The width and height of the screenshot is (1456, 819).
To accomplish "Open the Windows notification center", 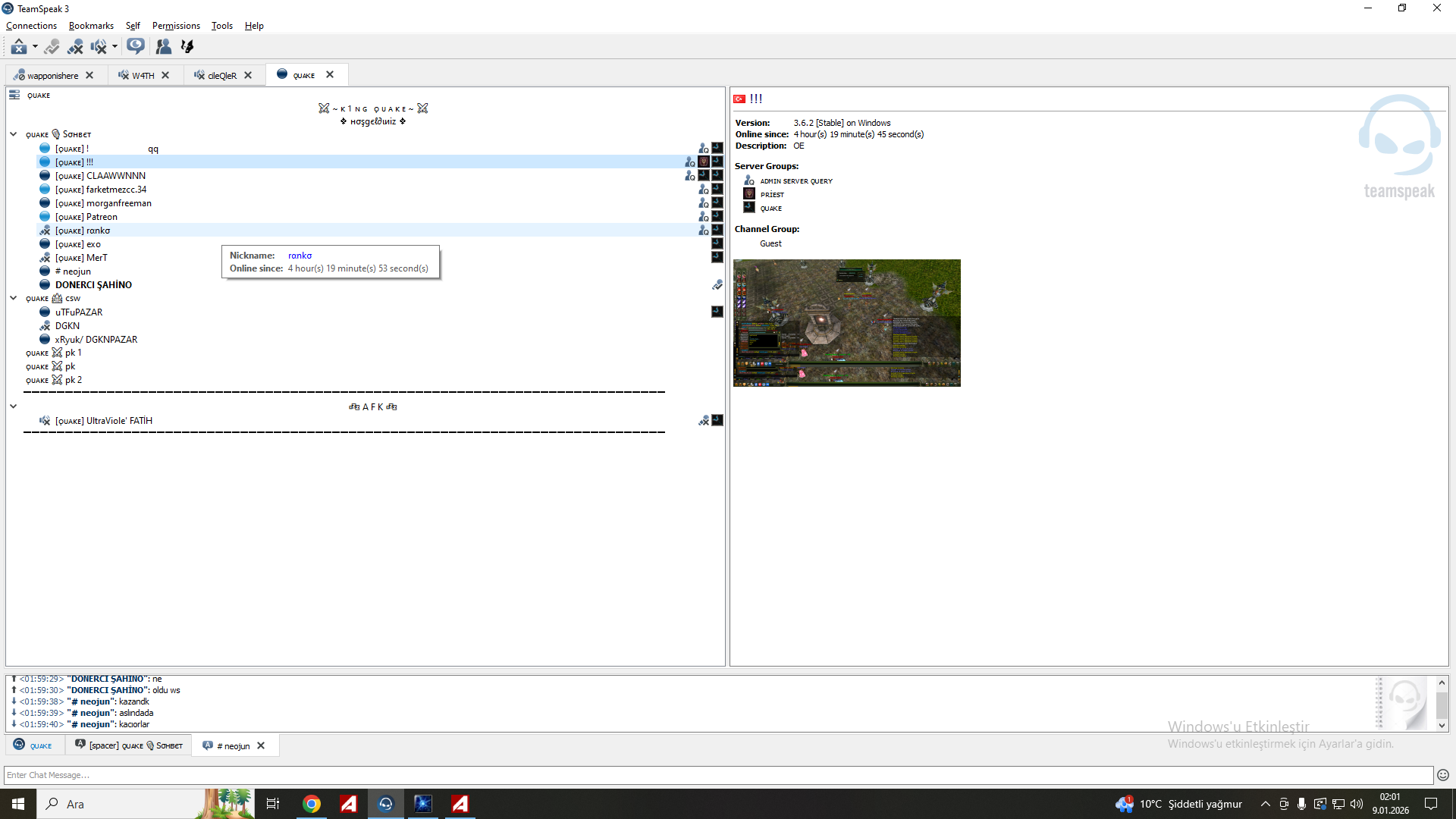I will tap(1431, 804).
